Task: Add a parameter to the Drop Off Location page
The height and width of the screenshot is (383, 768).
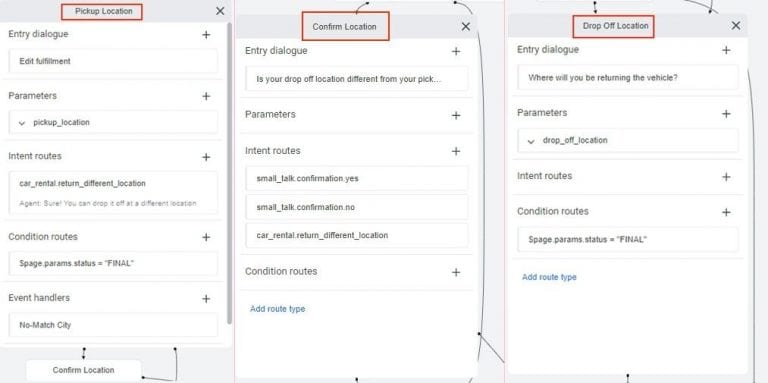Action: pyautogui.click(x=726, y=114)
